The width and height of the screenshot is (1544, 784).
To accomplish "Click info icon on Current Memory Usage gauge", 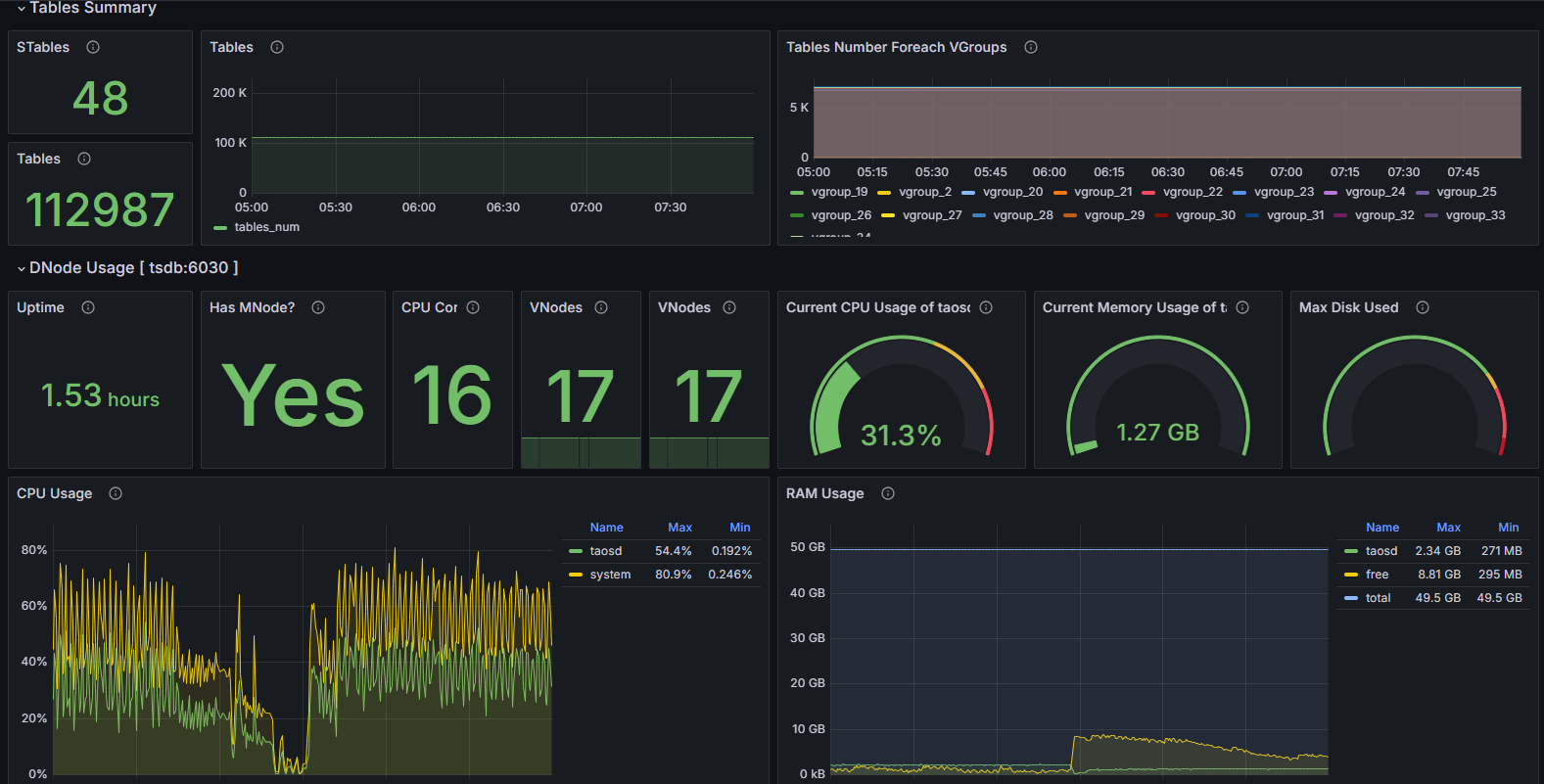I will 1242,307.
